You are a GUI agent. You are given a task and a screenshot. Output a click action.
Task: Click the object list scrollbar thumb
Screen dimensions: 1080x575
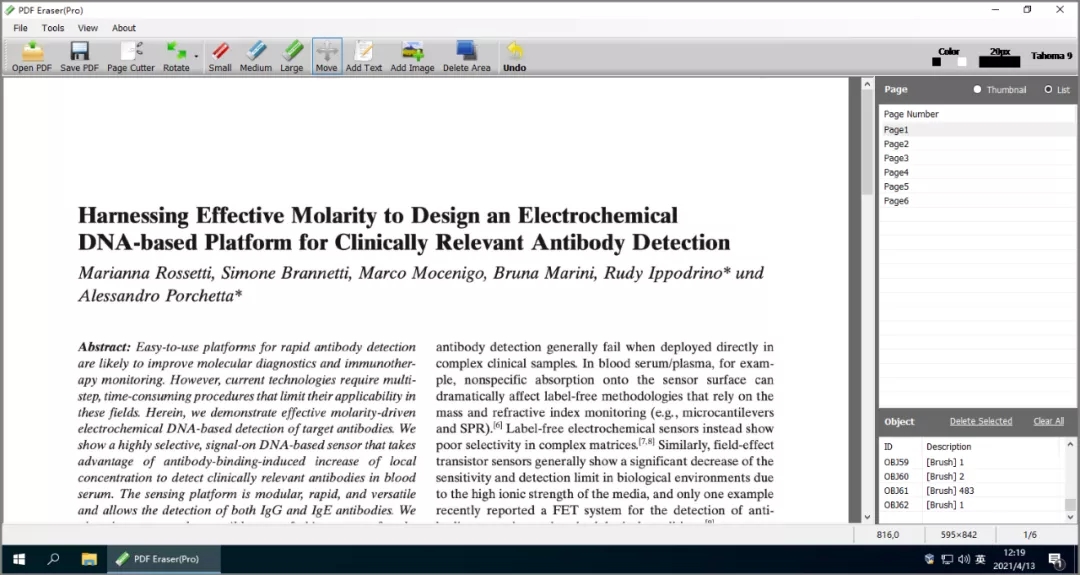[1070, 505]
